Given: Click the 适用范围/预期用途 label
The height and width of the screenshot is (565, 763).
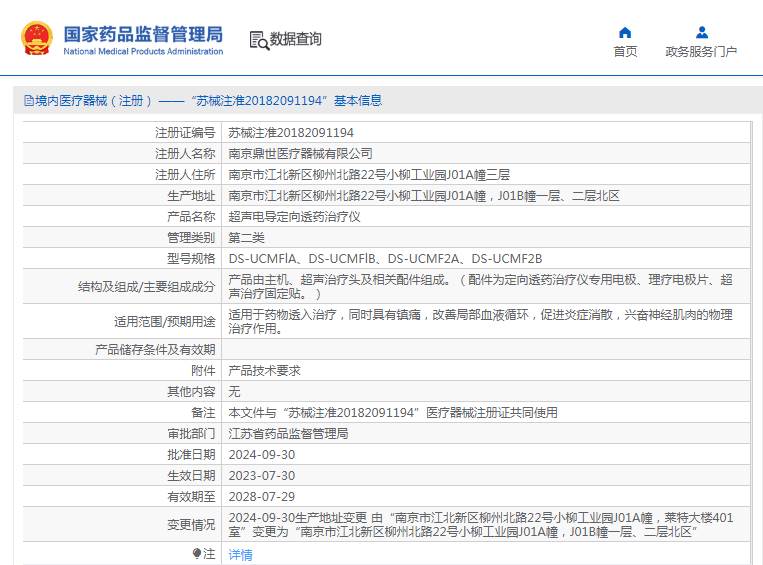Looking at the screenshot, I should (x=164, y=322).
